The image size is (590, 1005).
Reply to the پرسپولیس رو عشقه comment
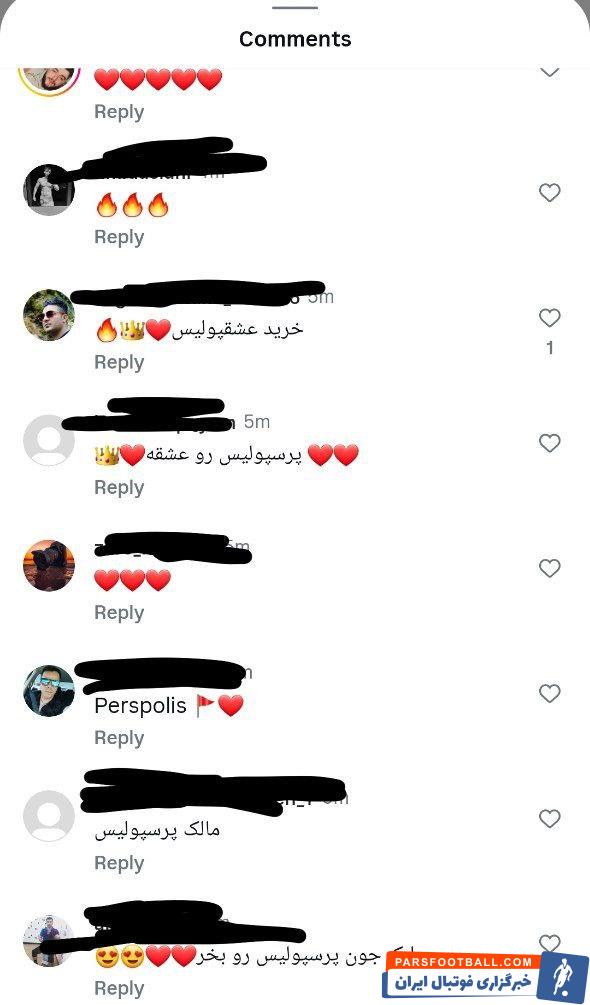119,487
